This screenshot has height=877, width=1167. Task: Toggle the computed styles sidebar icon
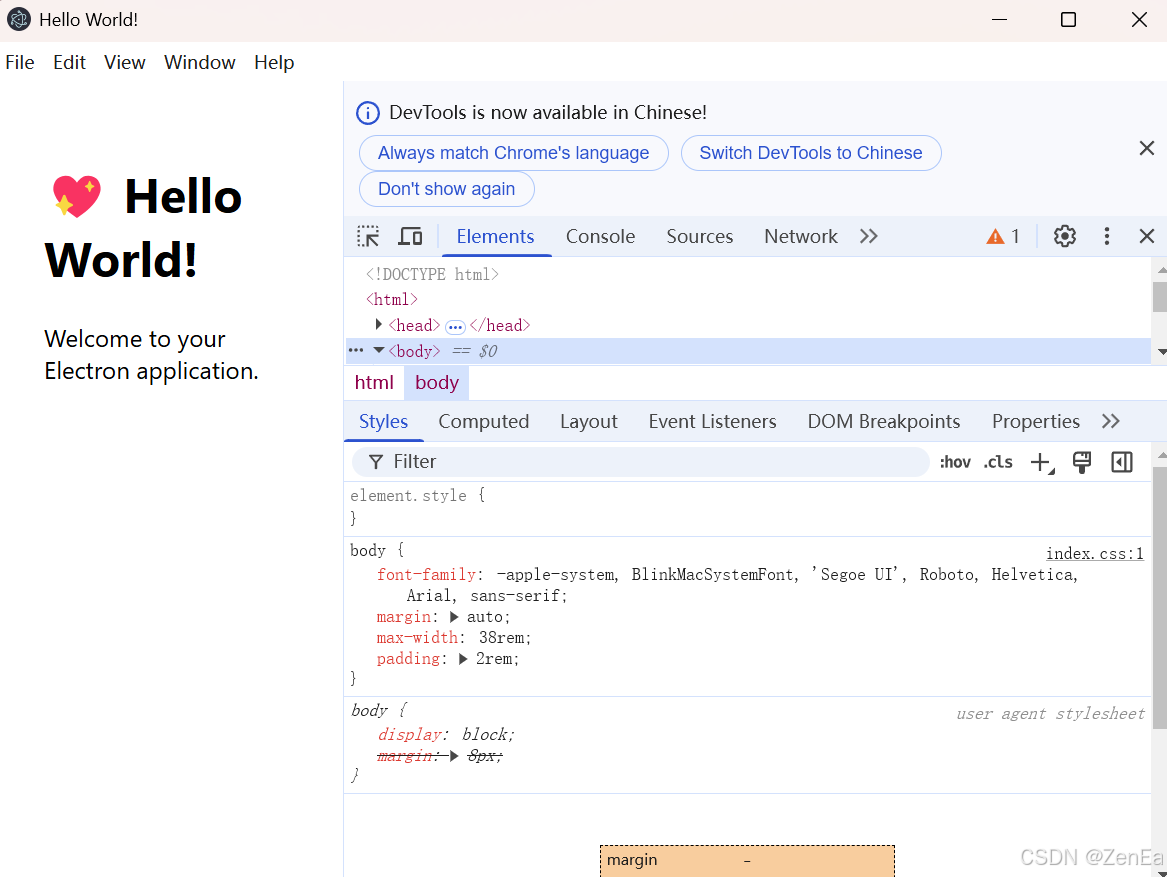point(1122,462)
